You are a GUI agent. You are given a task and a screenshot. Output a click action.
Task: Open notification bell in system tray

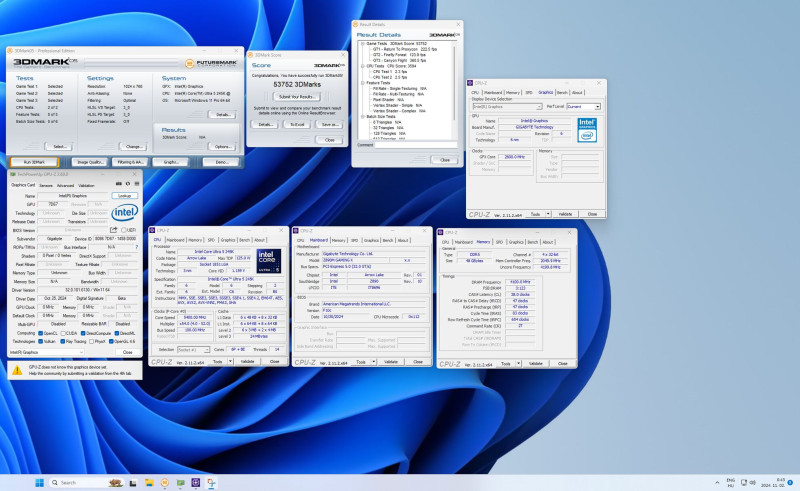click(x=790, y=482)
